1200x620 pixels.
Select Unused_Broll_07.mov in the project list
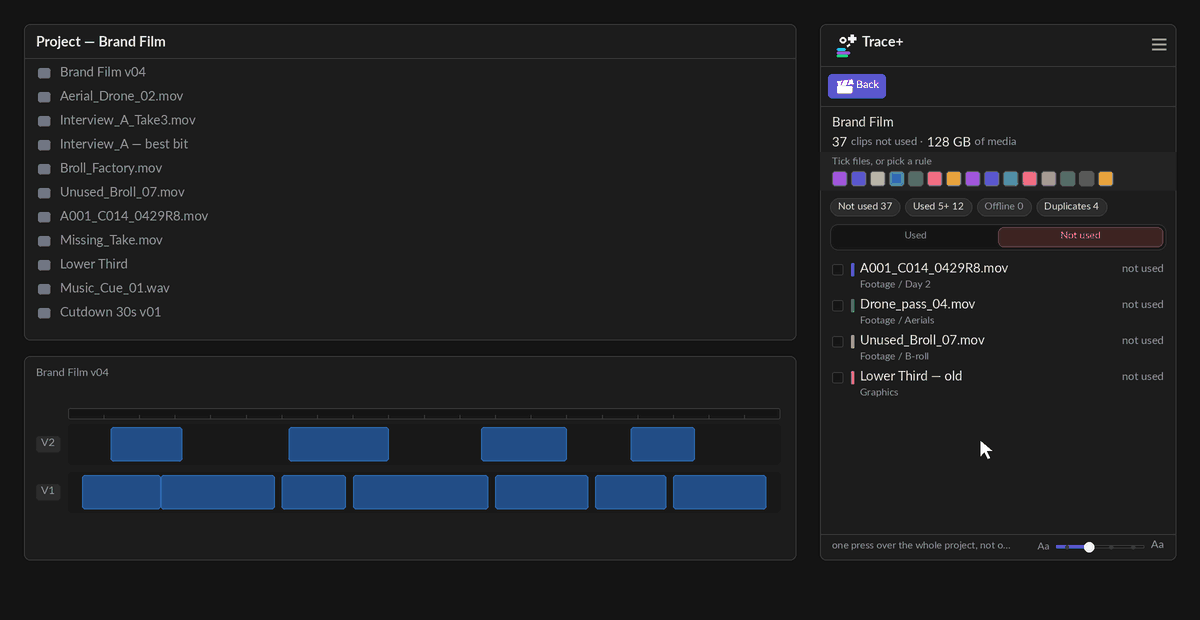point(122,192)
